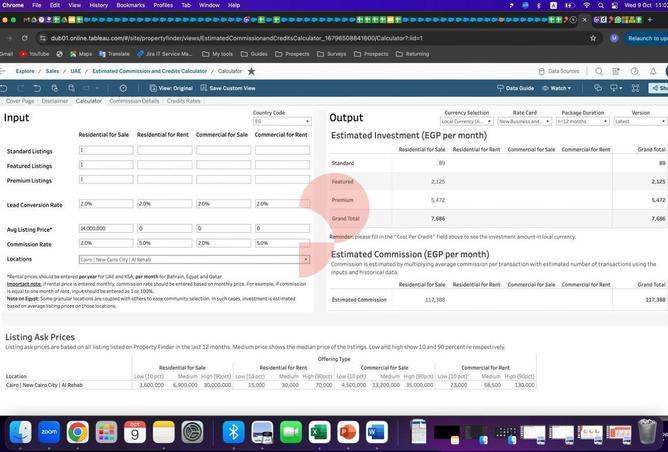
Task: Open the Data Guide pane
Action: [515, 88]
